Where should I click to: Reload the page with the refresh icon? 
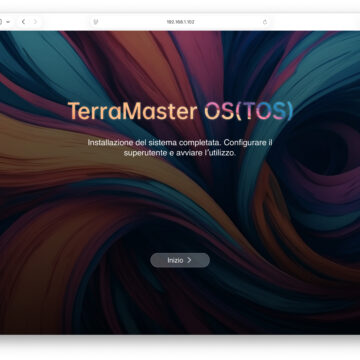(x=265, y=22)
